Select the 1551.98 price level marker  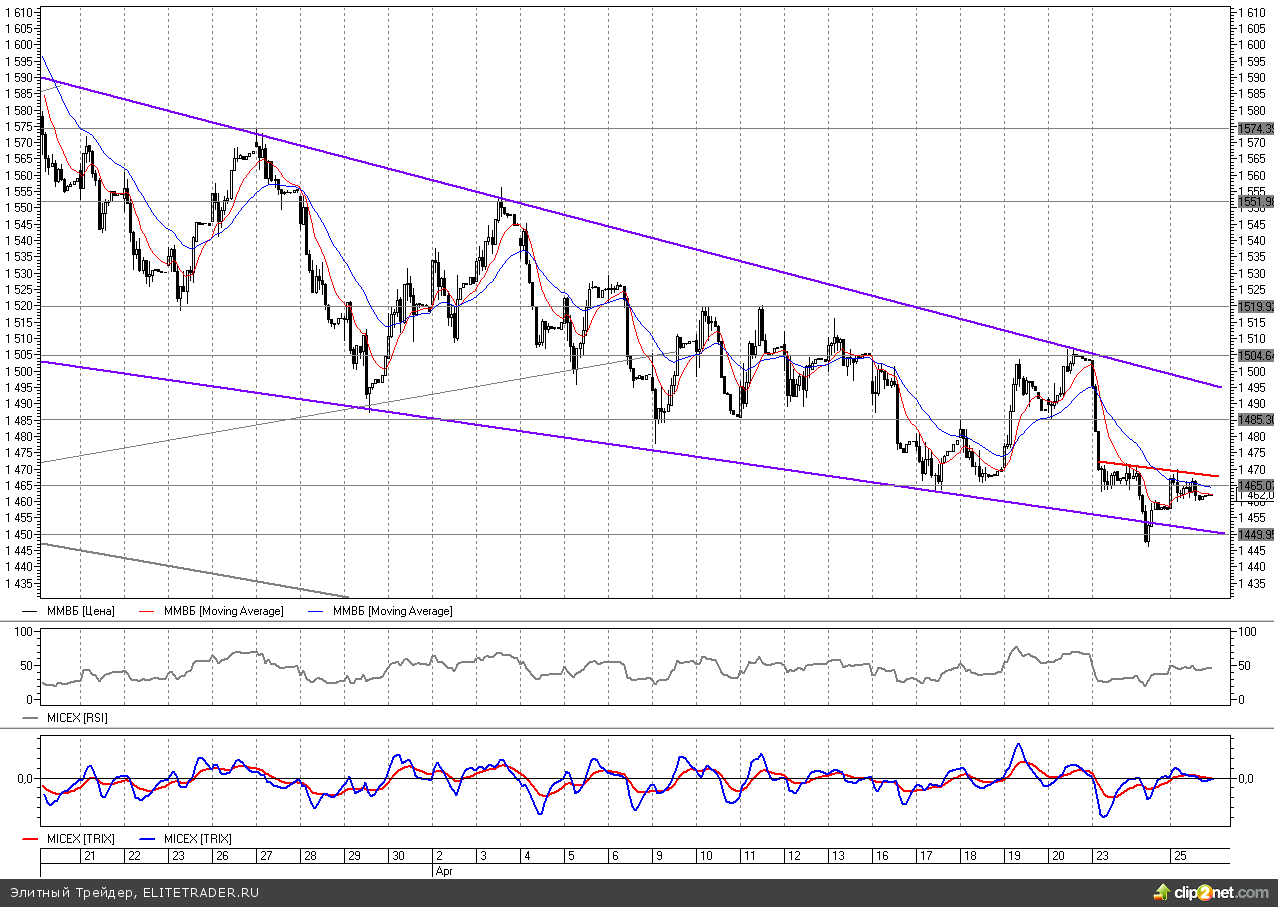click(x=1255, y=202)
